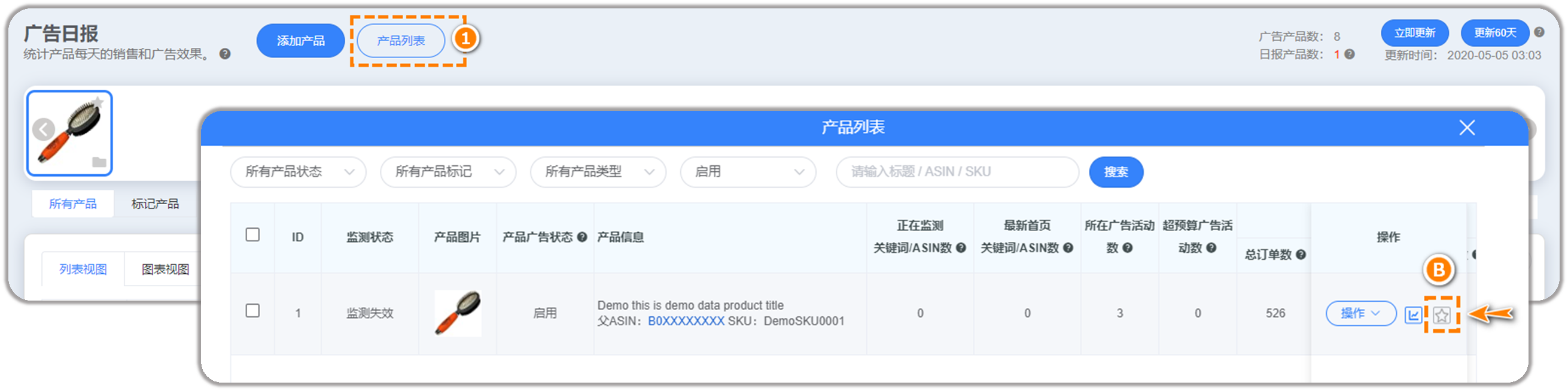Click 监测状态 column header
The height and width of the screenshot is (391, 1568).
point(370,237)
